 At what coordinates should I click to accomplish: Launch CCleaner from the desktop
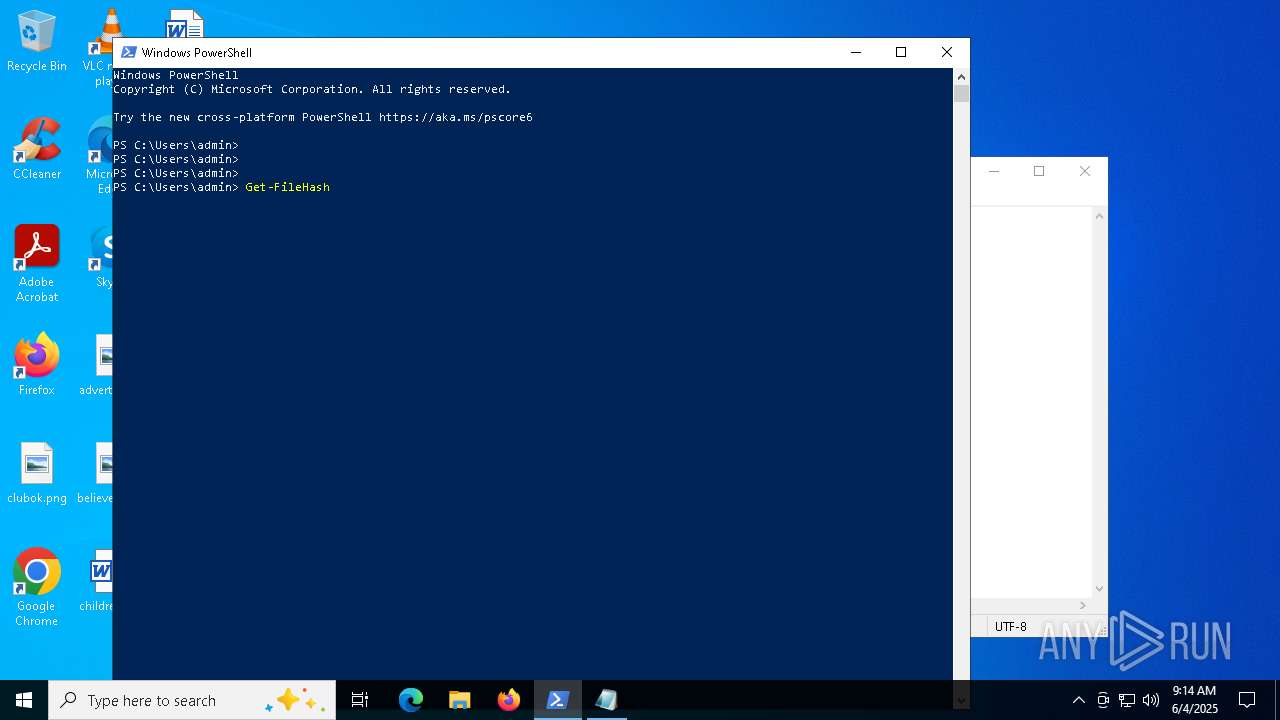(x=37, y=149)
